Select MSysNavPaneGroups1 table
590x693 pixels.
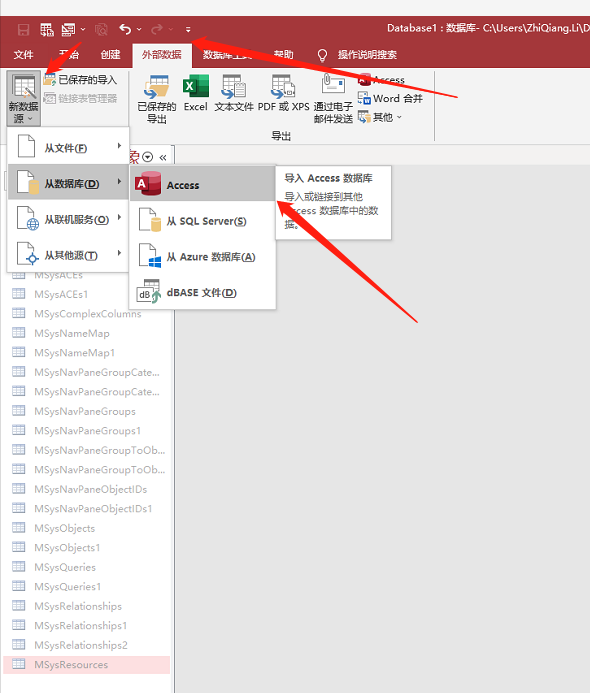point(87,430)
